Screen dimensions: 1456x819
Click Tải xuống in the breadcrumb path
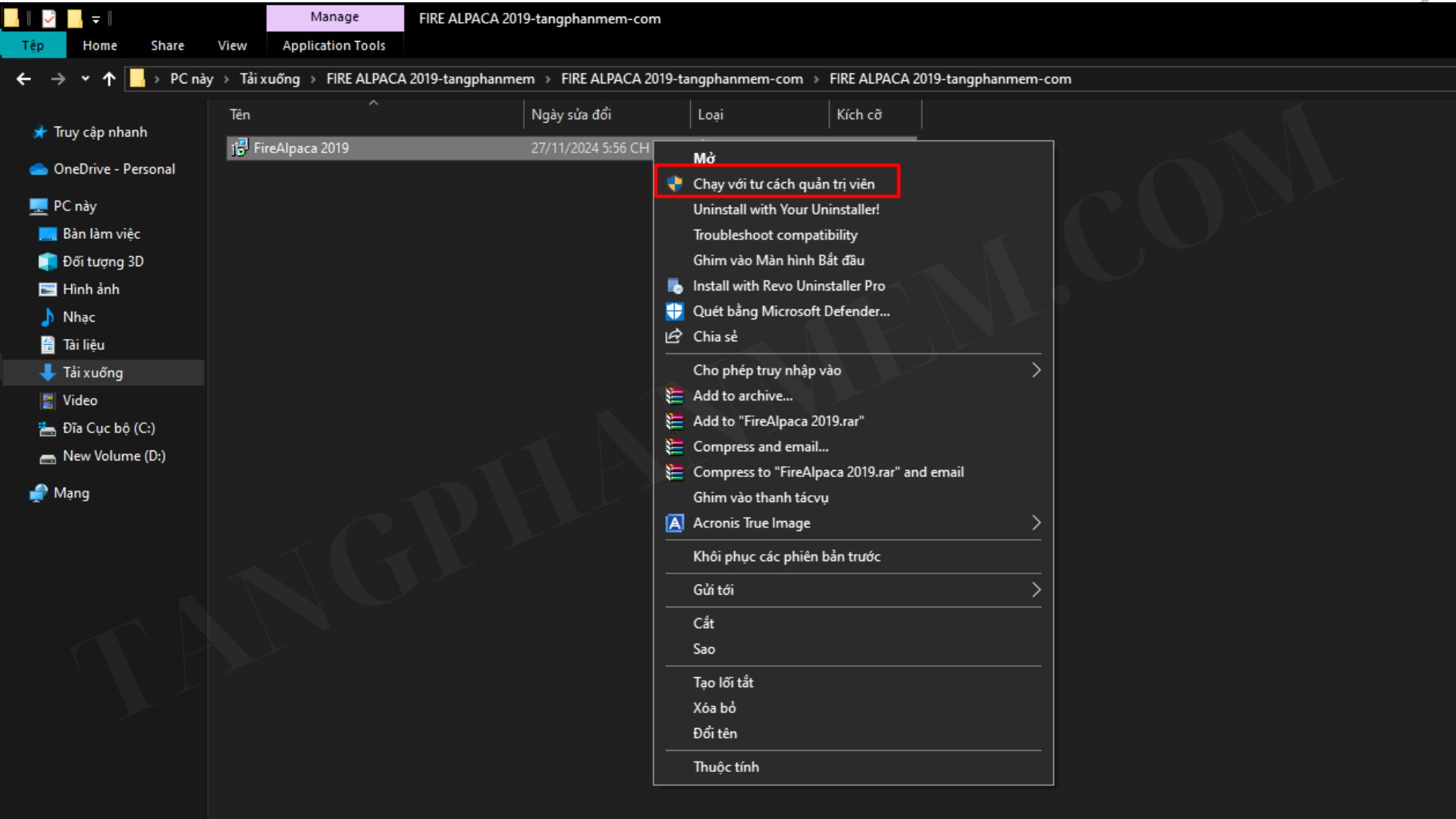coord(270,79)
